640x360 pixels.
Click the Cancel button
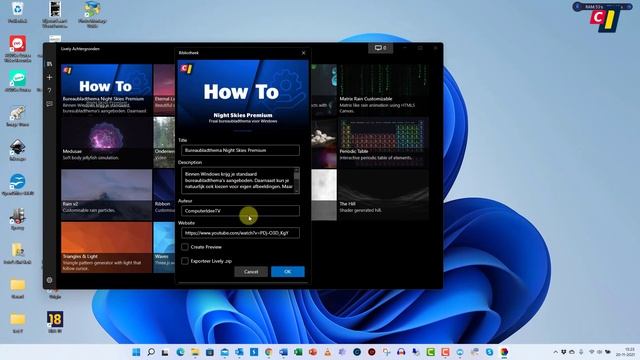point(251,272)
